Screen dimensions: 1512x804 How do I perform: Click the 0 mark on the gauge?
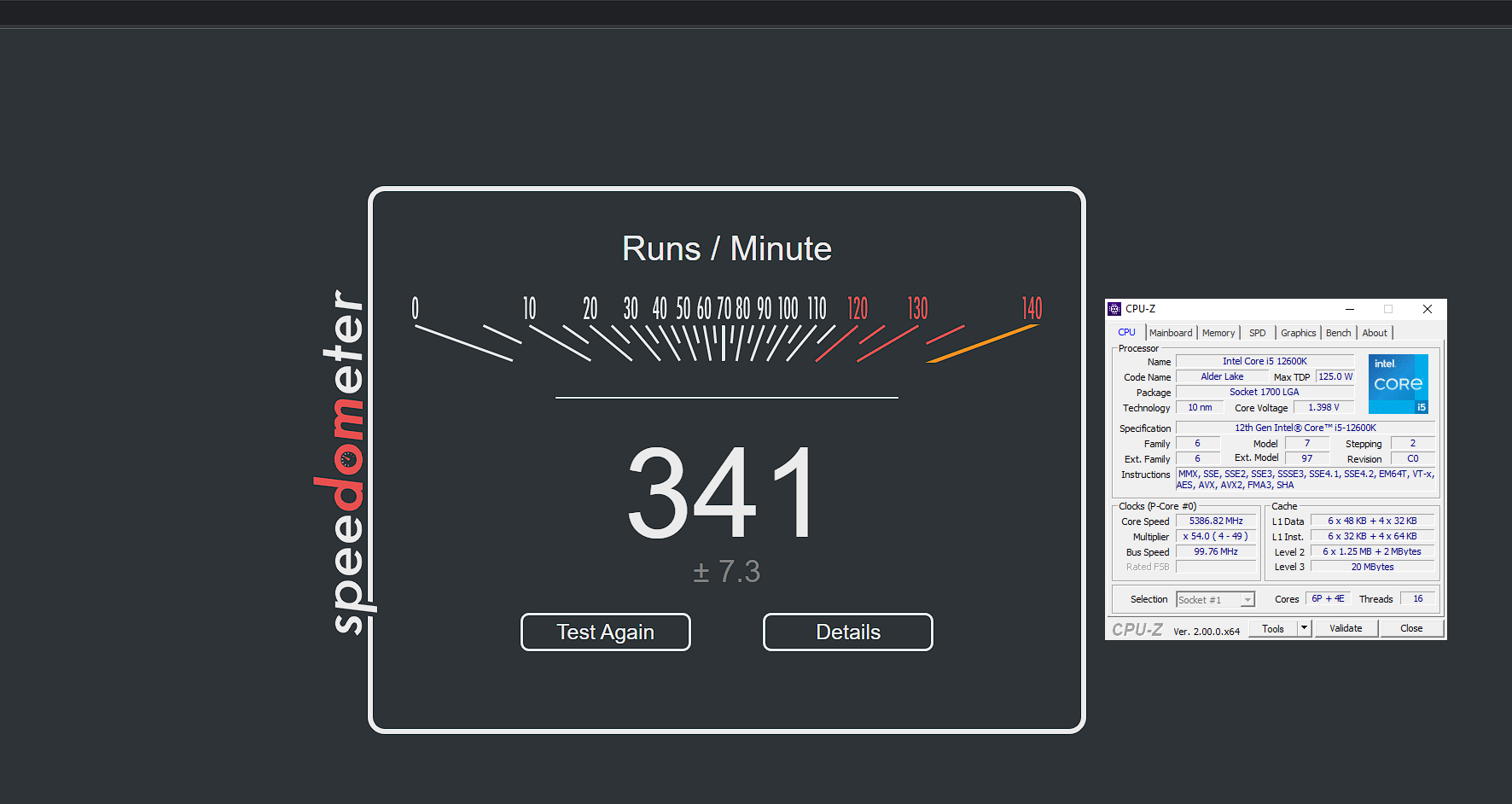tap(416, 308)
